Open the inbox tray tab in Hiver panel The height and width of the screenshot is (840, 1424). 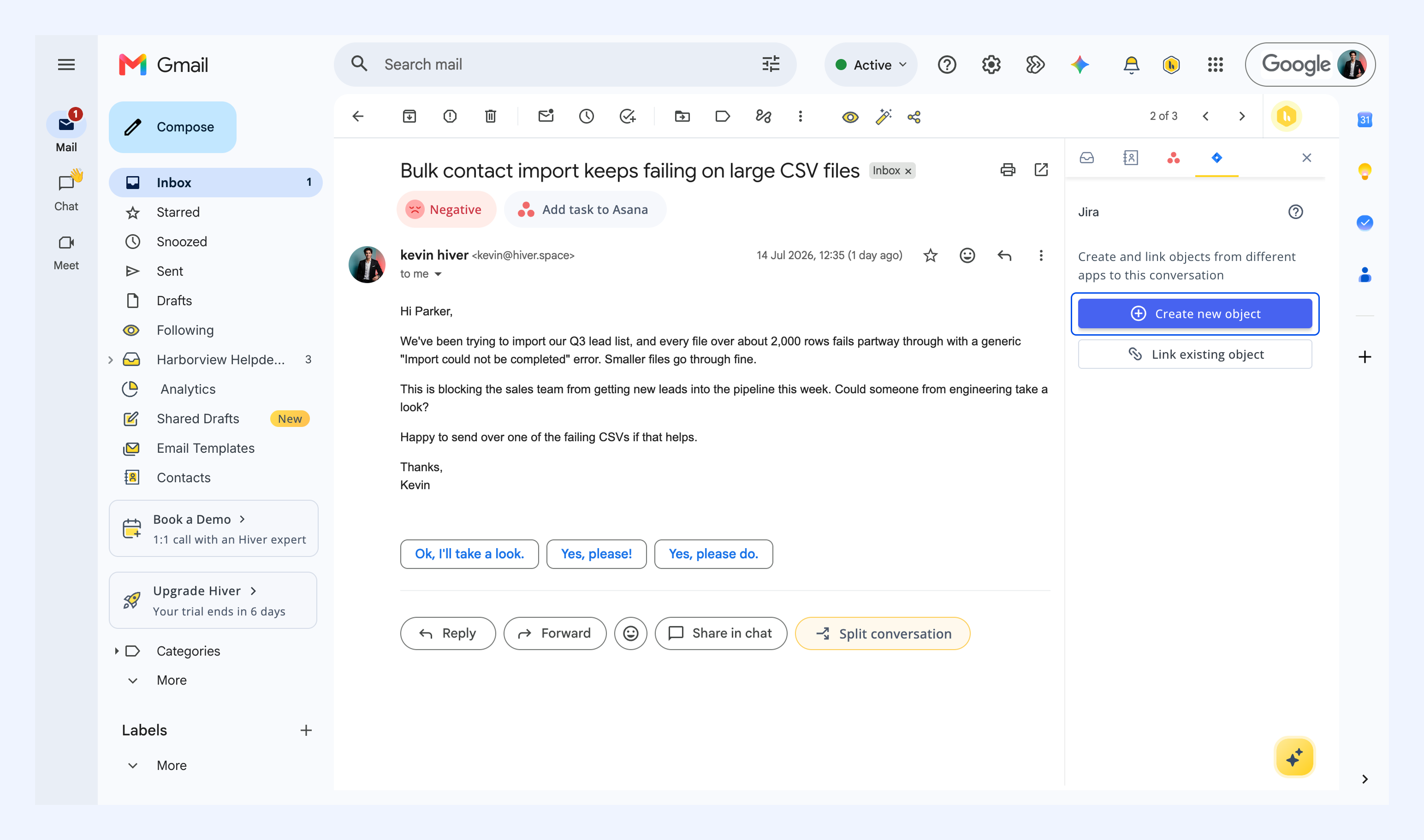(x=1086, y=158)
